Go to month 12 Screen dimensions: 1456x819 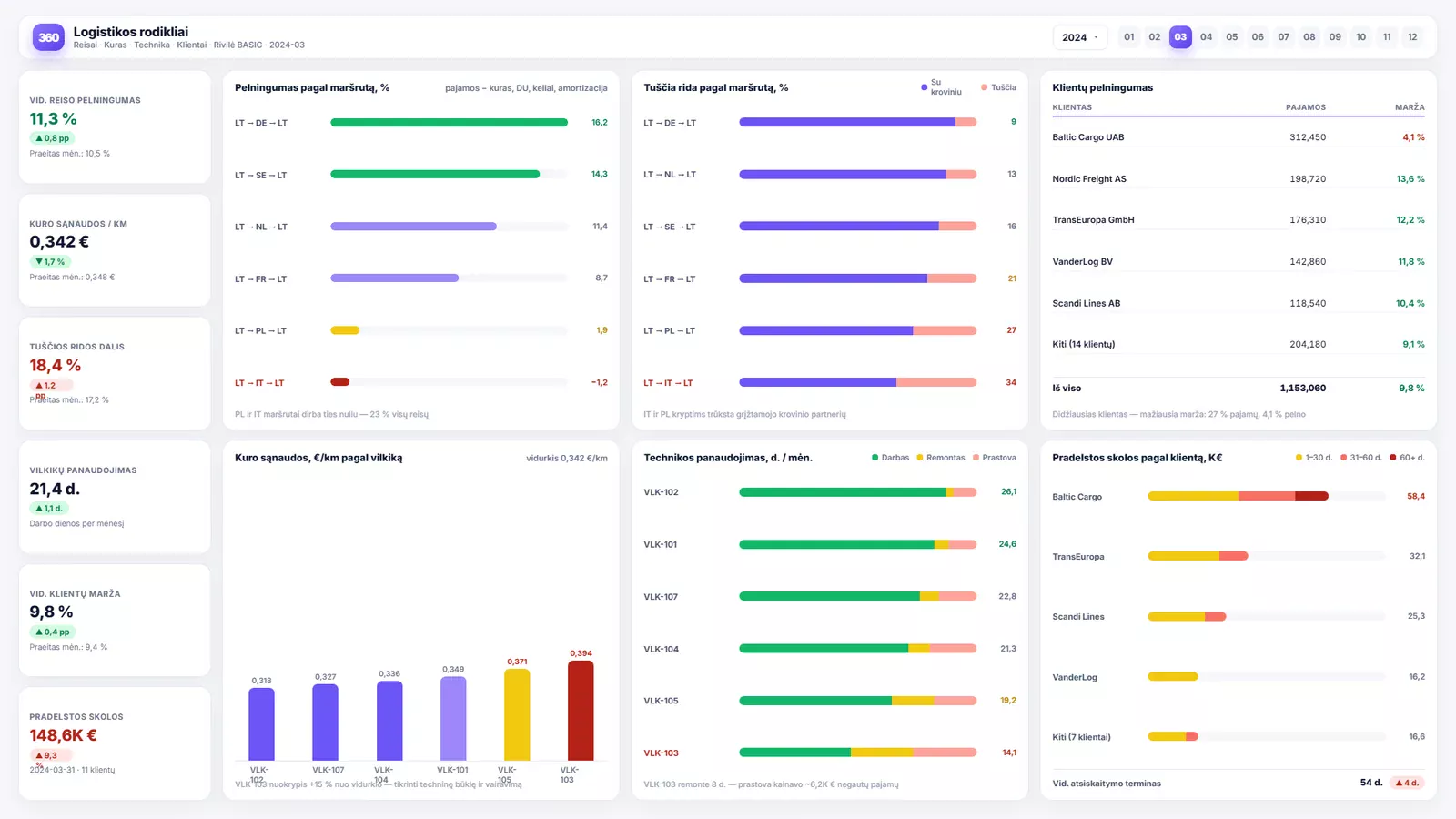coord(1412,37)
